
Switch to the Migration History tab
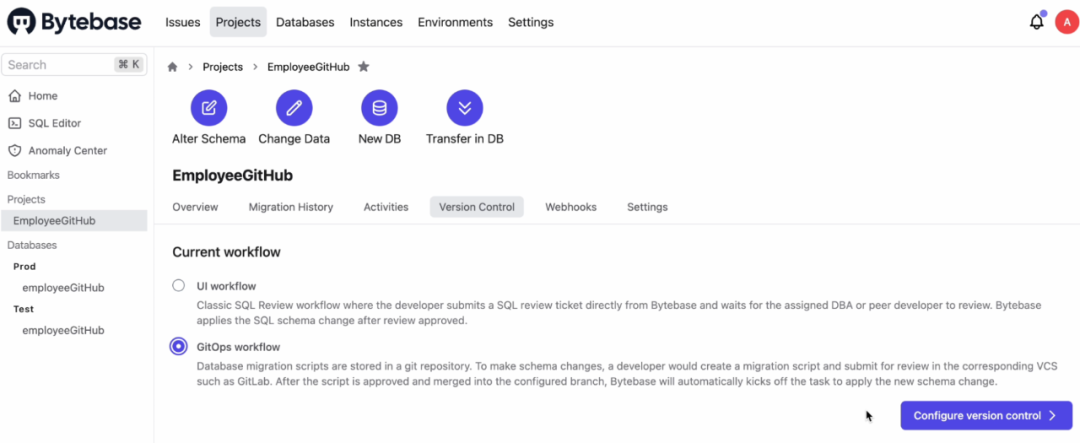(x=290, y=207)
